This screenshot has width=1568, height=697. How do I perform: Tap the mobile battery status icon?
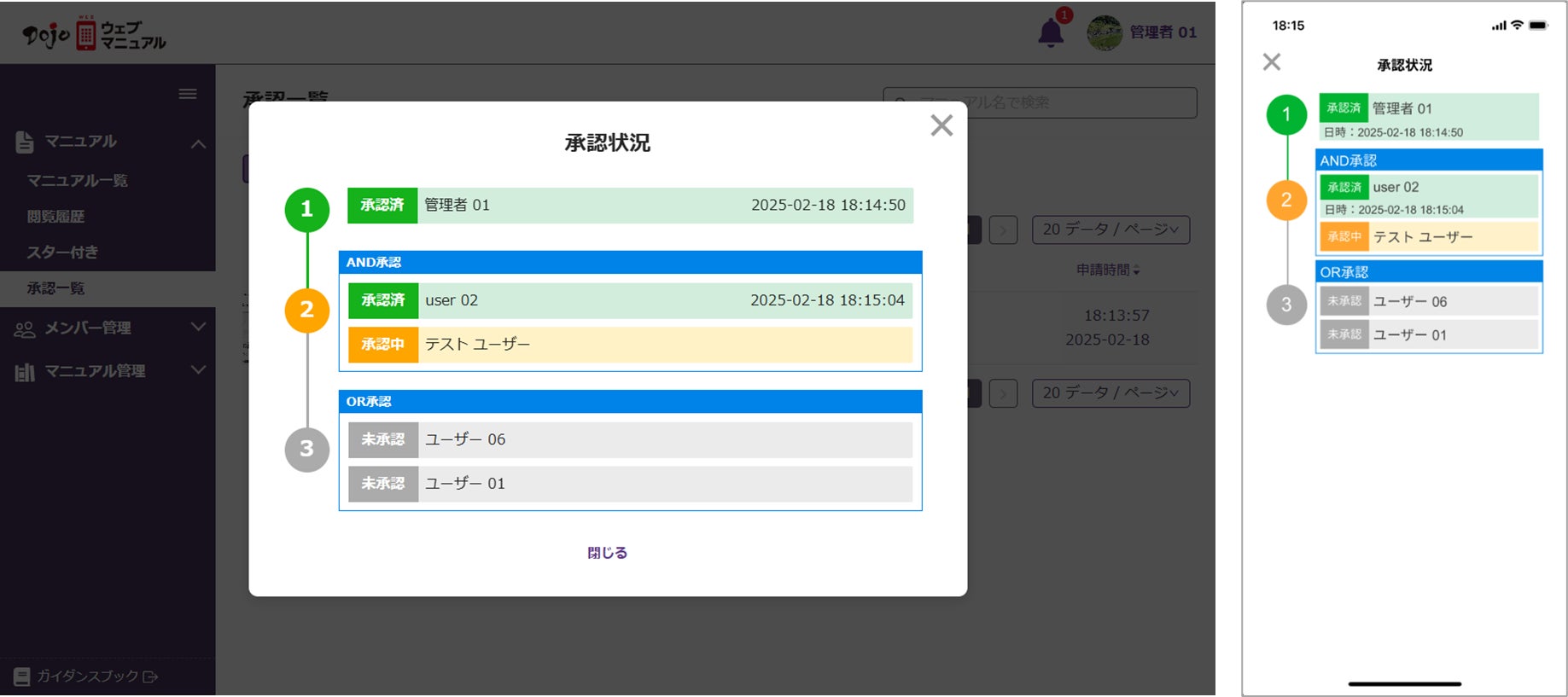tap(1538, 26)
